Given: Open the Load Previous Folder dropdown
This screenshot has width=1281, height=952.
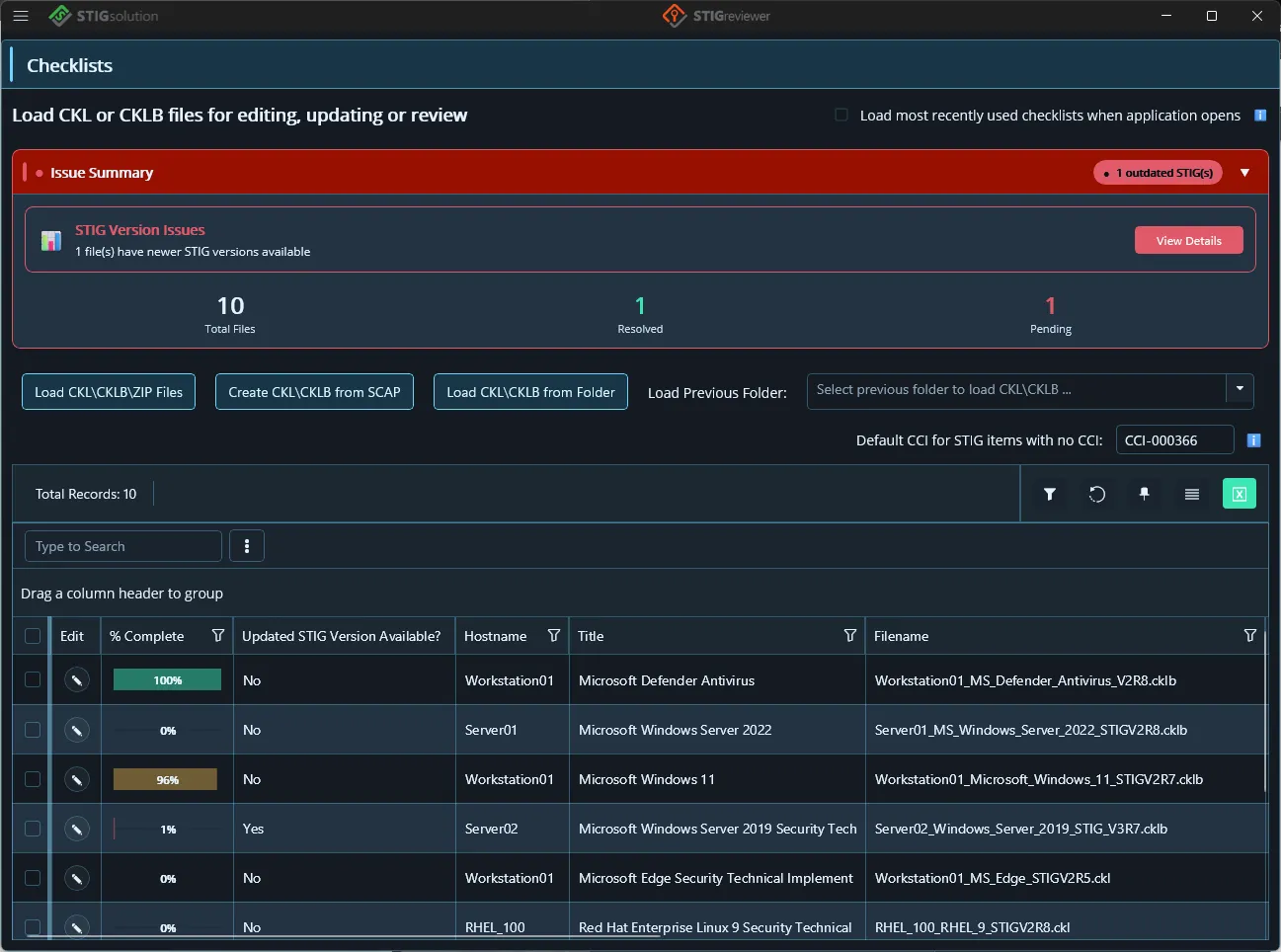Looking at the screenshot, I should coord(1240,390).
